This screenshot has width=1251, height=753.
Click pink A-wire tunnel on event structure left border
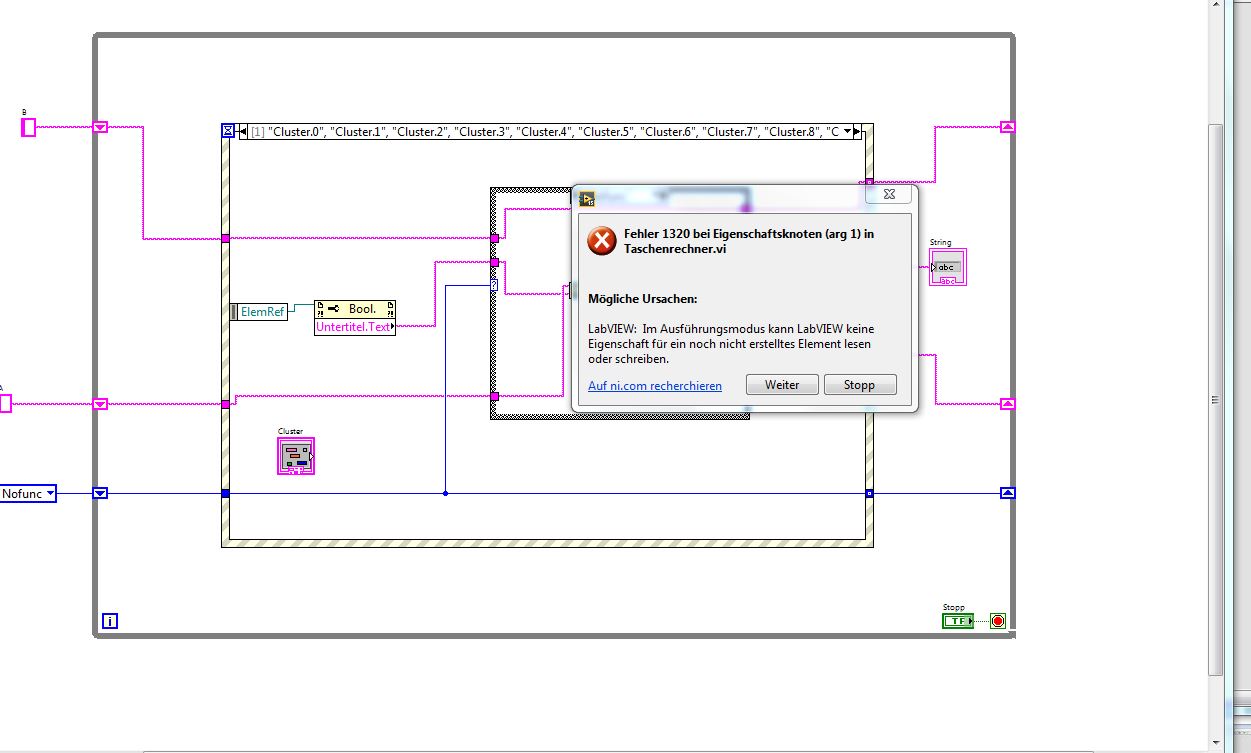point(226,404)
